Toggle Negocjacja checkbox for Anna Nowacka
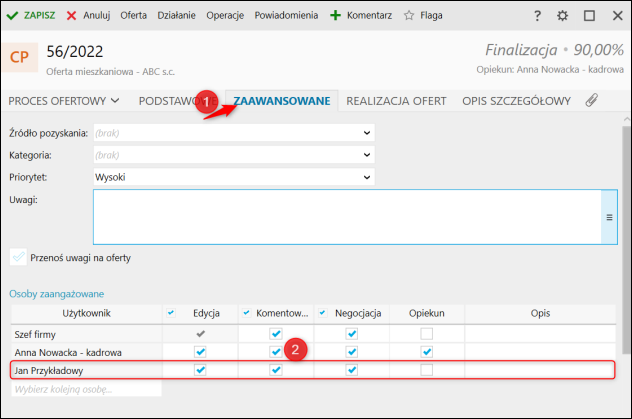Screen dimensions: 632x419 pos(352,352)
